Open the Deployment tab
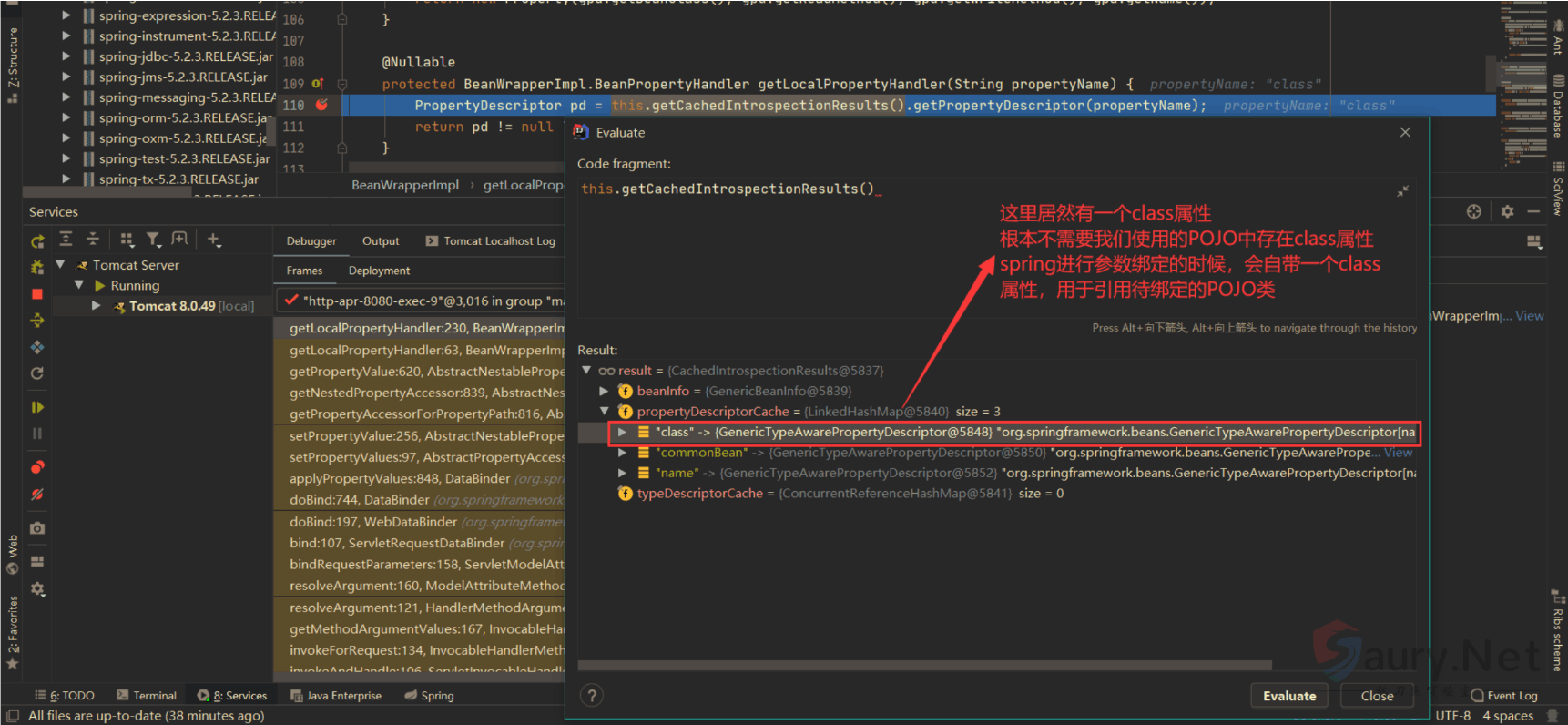The height and width of the screenshot is (725, 1568). click(379, 271)
